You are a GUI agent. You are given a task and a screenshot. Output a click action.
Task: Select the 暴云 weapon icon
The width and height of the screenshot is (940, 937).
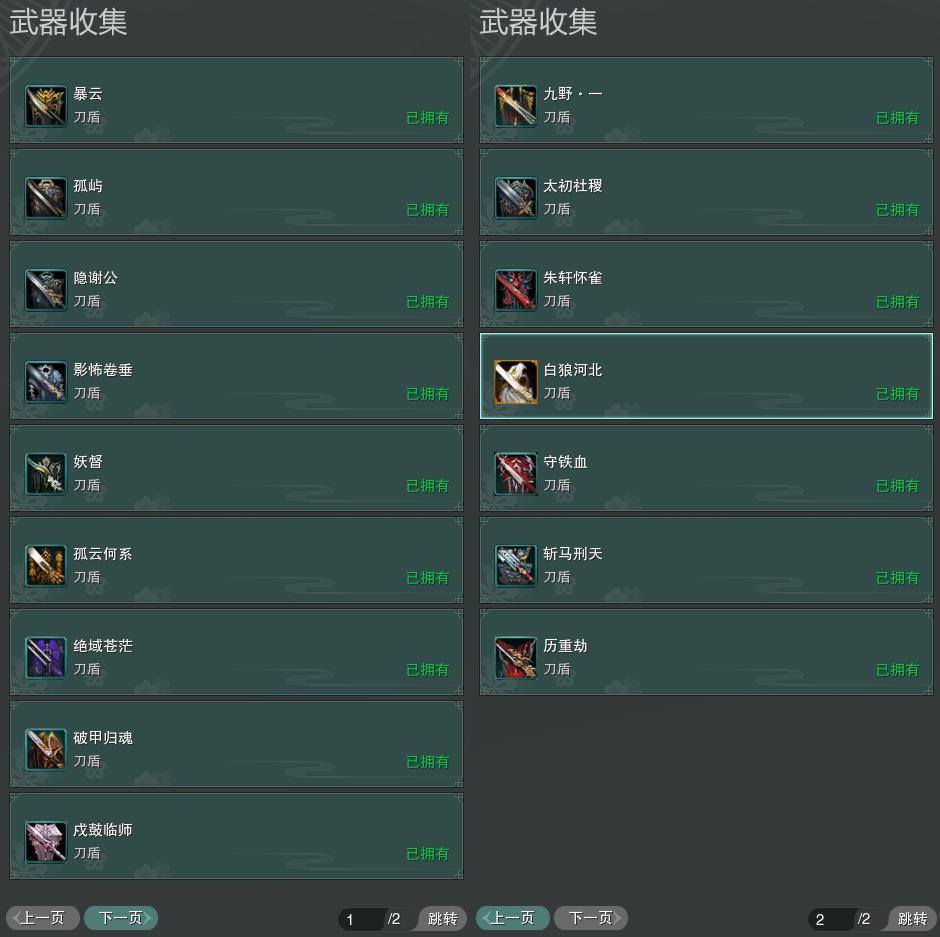[46, 106]
